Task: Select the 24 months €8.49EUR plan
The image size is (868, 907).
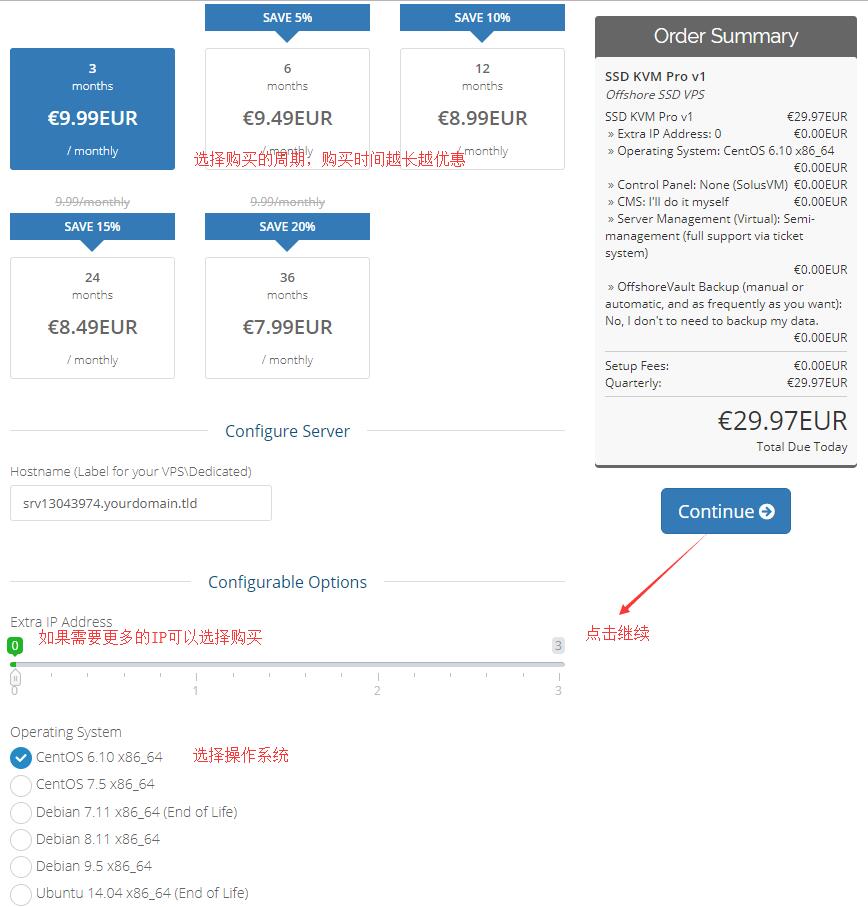Action: 93,318
